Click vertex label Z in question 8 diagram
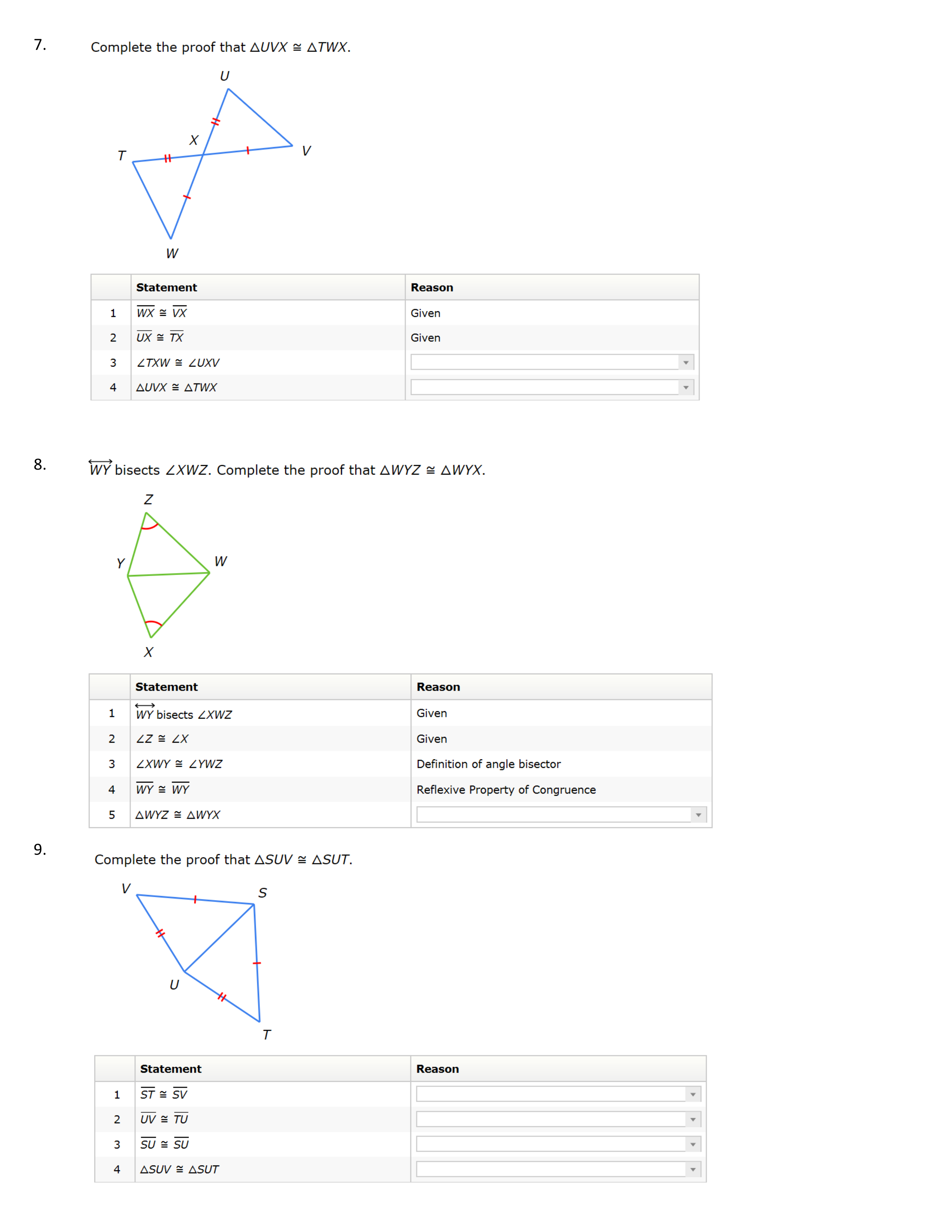 (148, 500)
